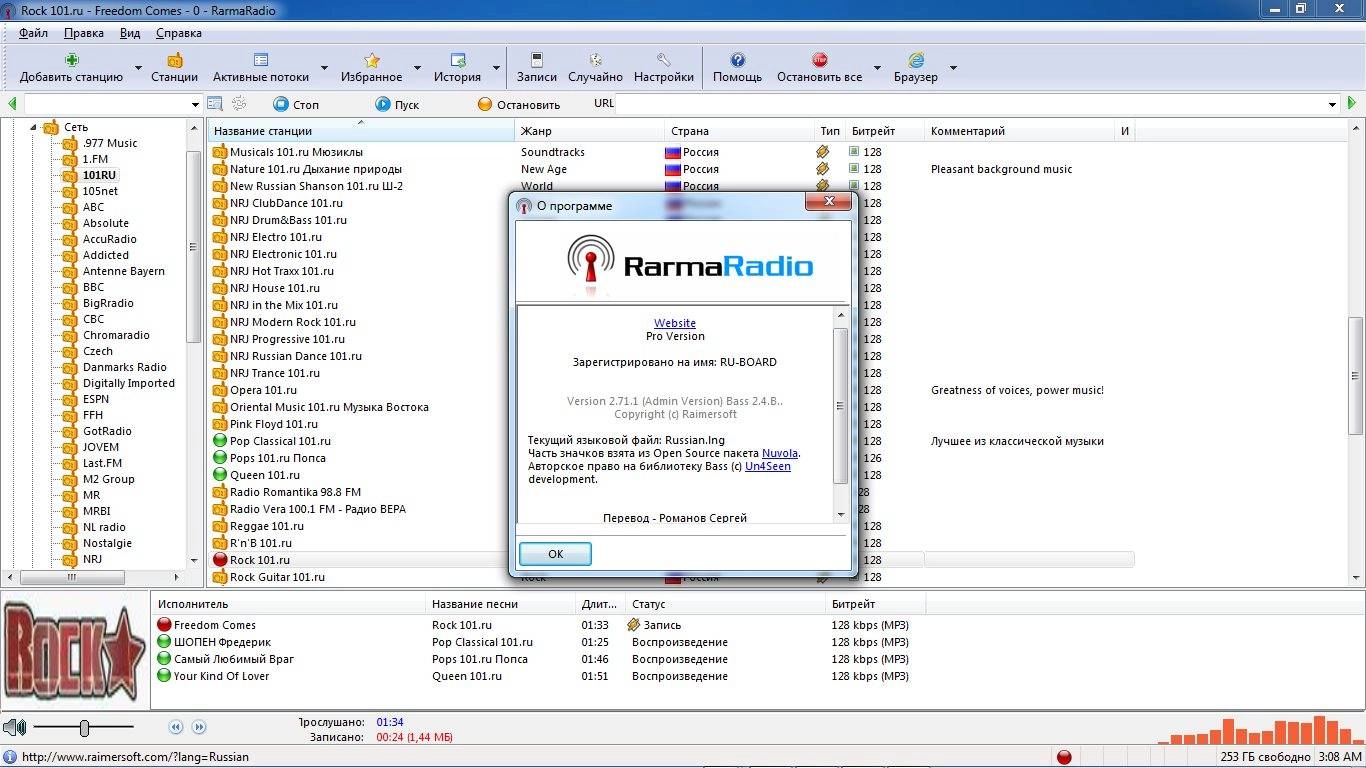
Task: Click the Rock station logo thumbnail
Action: pyautogui.click(x=75, y=651)
